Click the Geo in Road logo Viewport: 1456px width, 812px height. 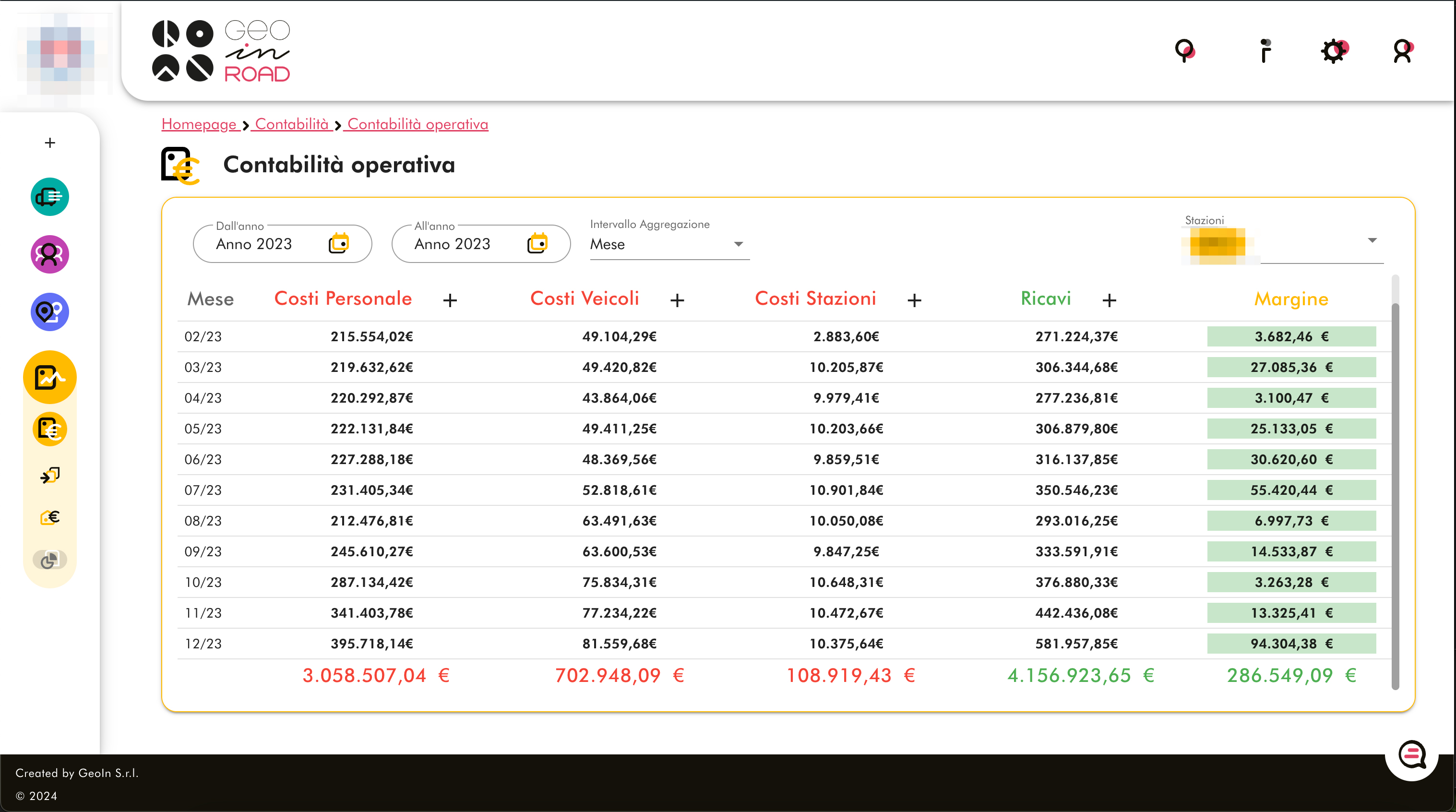point(220,51)
